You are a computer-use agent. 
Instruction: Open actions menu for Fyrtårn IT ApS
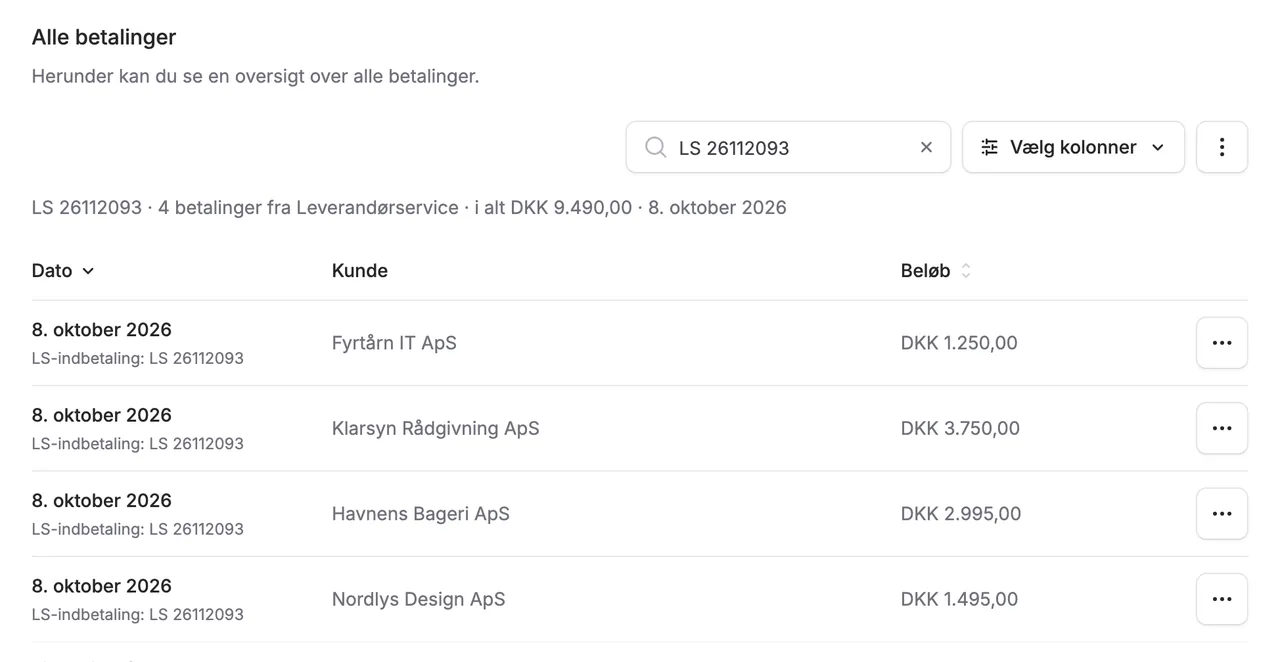(1221, 343)
